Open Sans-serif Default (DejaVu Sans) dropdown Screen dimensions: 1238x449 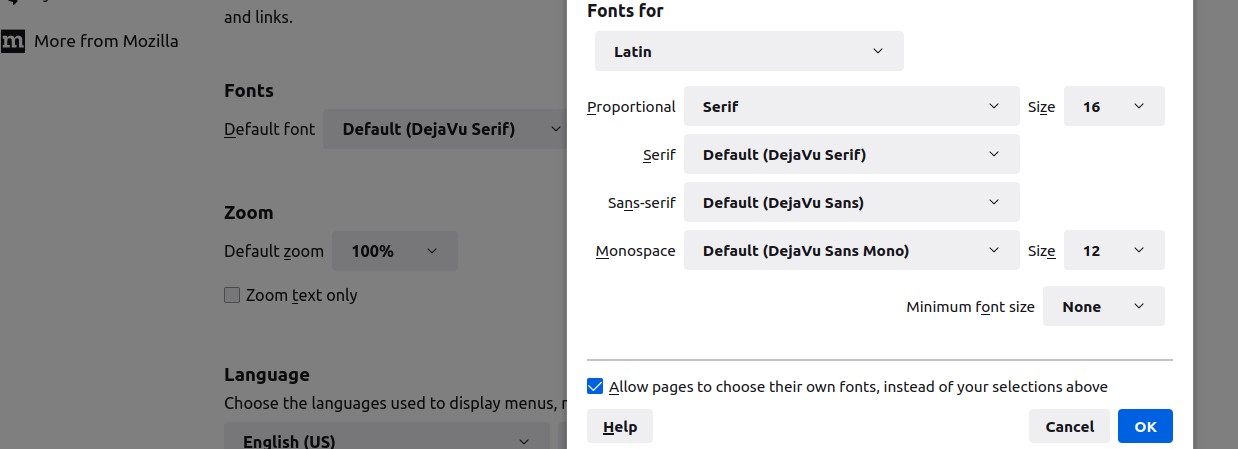pos(852,202)
